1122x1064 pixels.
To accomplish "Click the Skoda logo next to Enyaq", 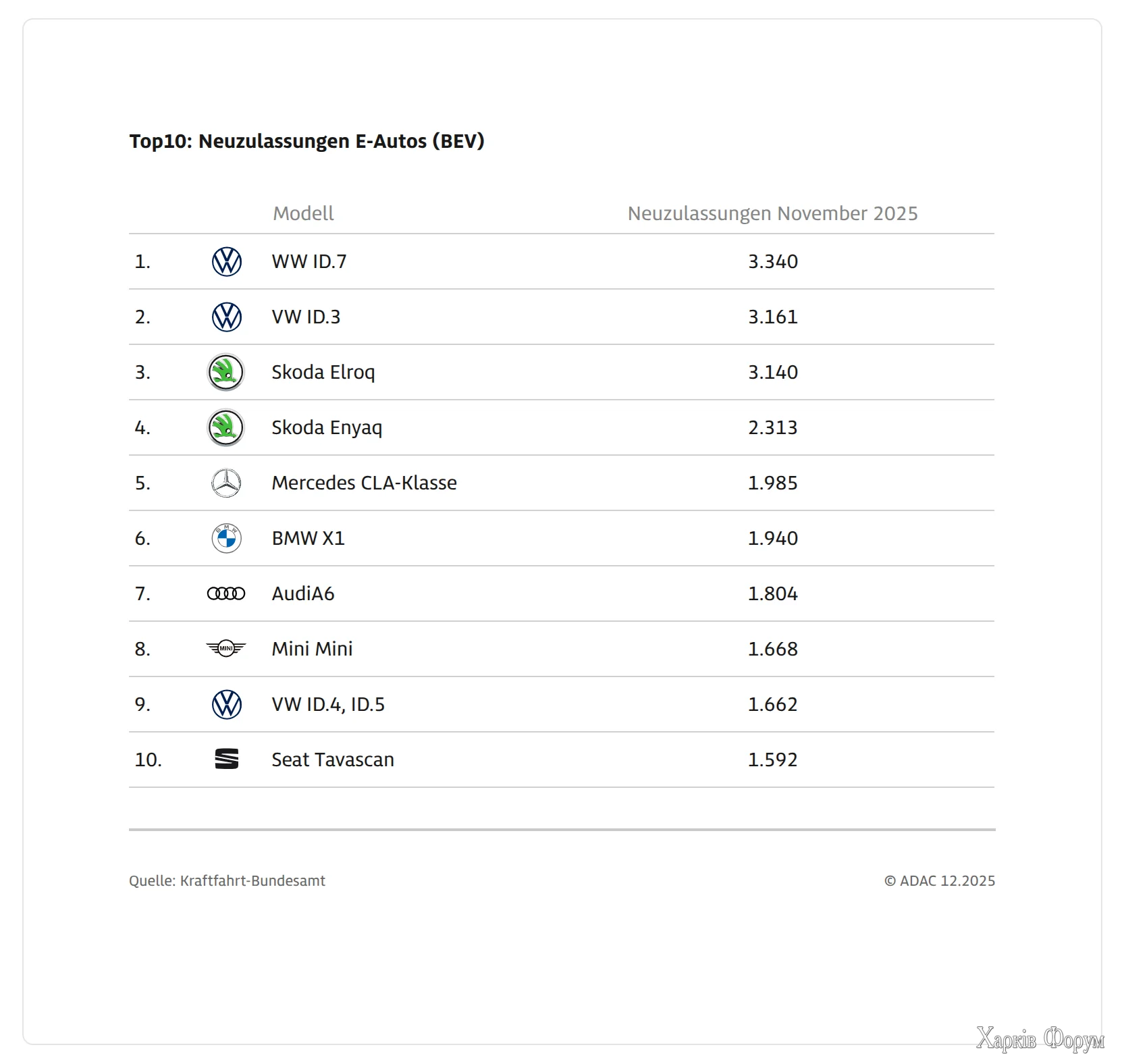I will pyautogui.click(x=225, y=427).
